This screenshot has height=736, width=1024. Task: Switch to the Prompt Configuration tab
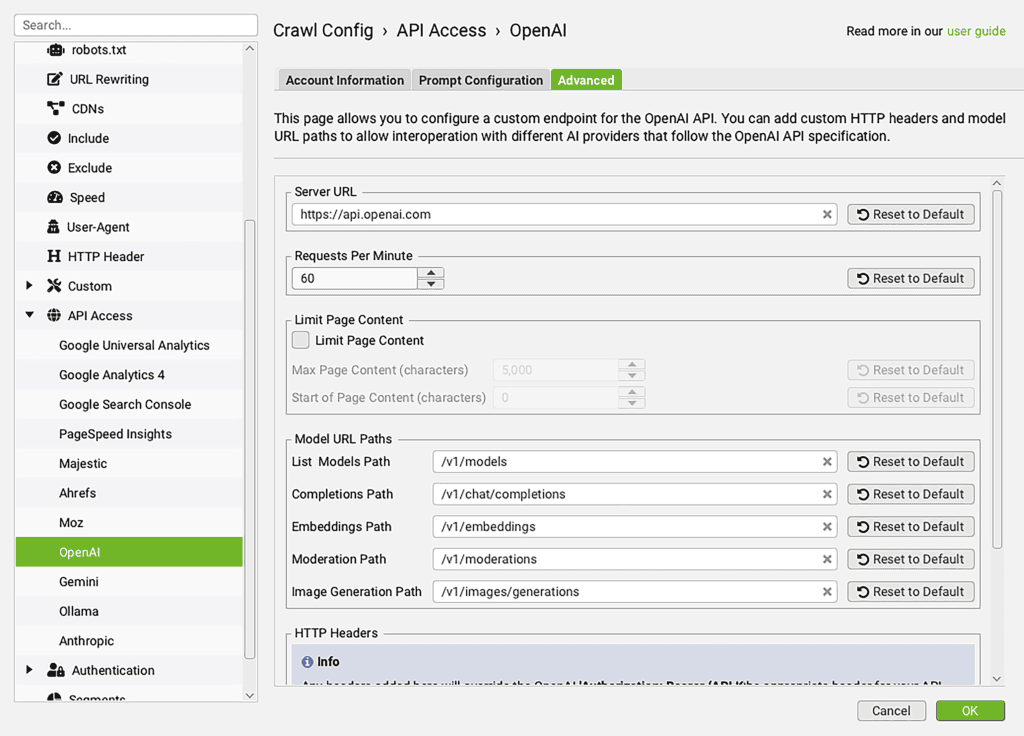point(480,80)
